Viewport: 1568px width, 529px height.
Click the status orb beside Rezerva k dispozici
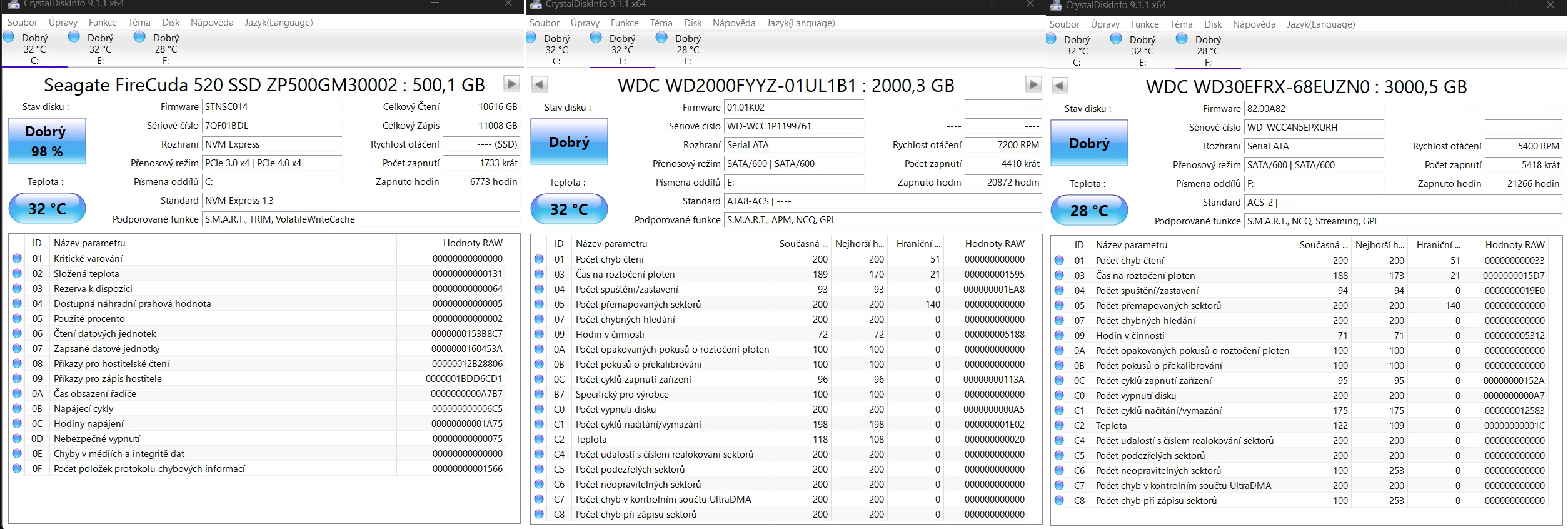(x=17, y=288)
